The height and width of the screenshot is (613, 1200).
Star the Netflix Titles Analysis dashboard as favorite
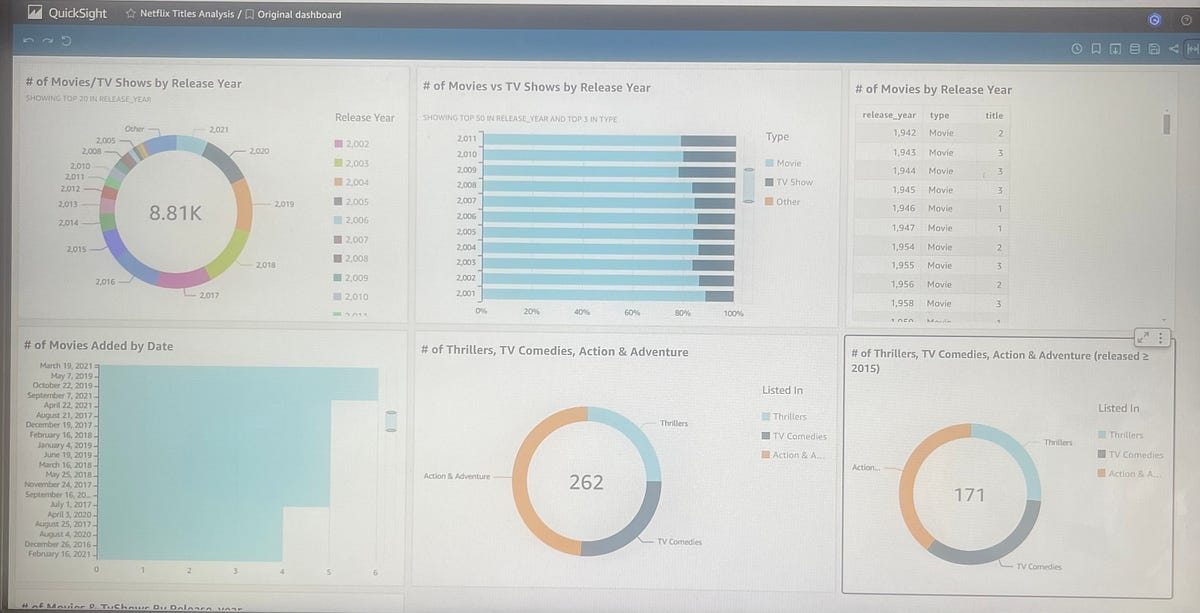tap(131, 14)
